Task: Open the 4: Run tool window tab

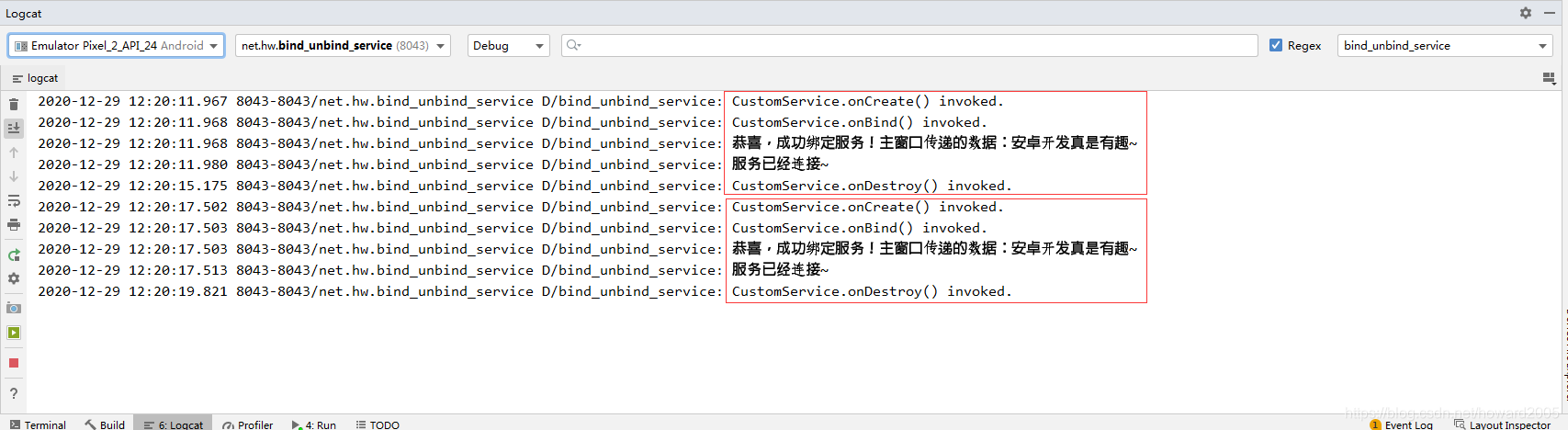Action: [314, 424]
